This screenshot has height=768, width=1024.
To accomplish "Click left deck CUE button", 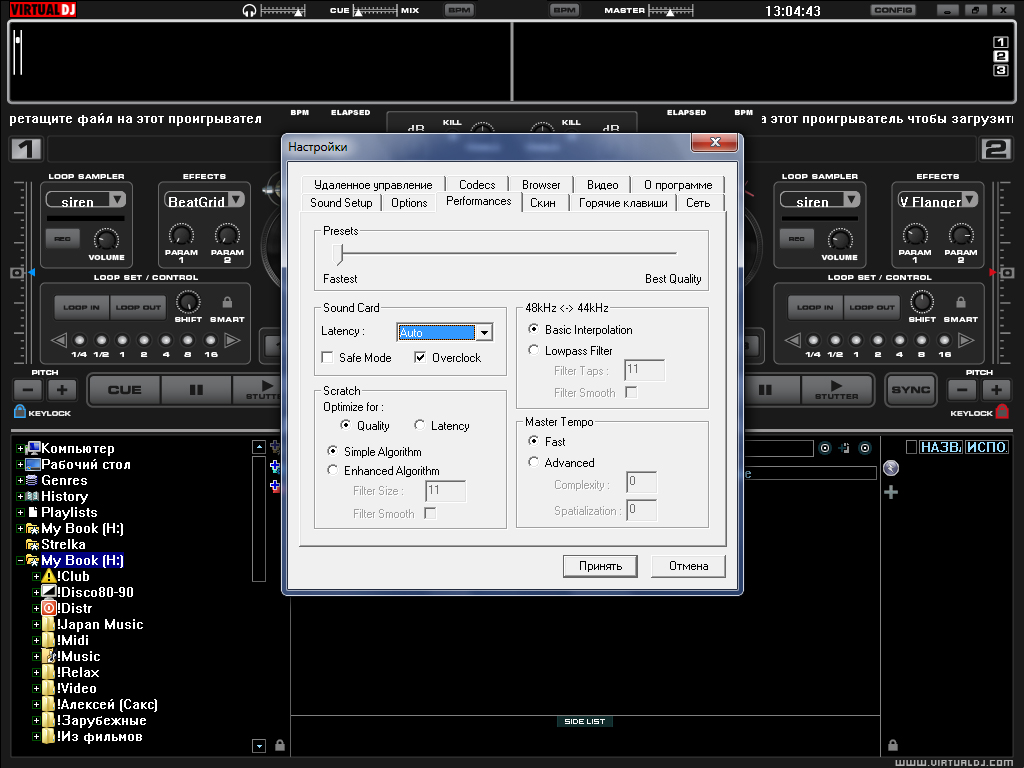I will point(124,390).
